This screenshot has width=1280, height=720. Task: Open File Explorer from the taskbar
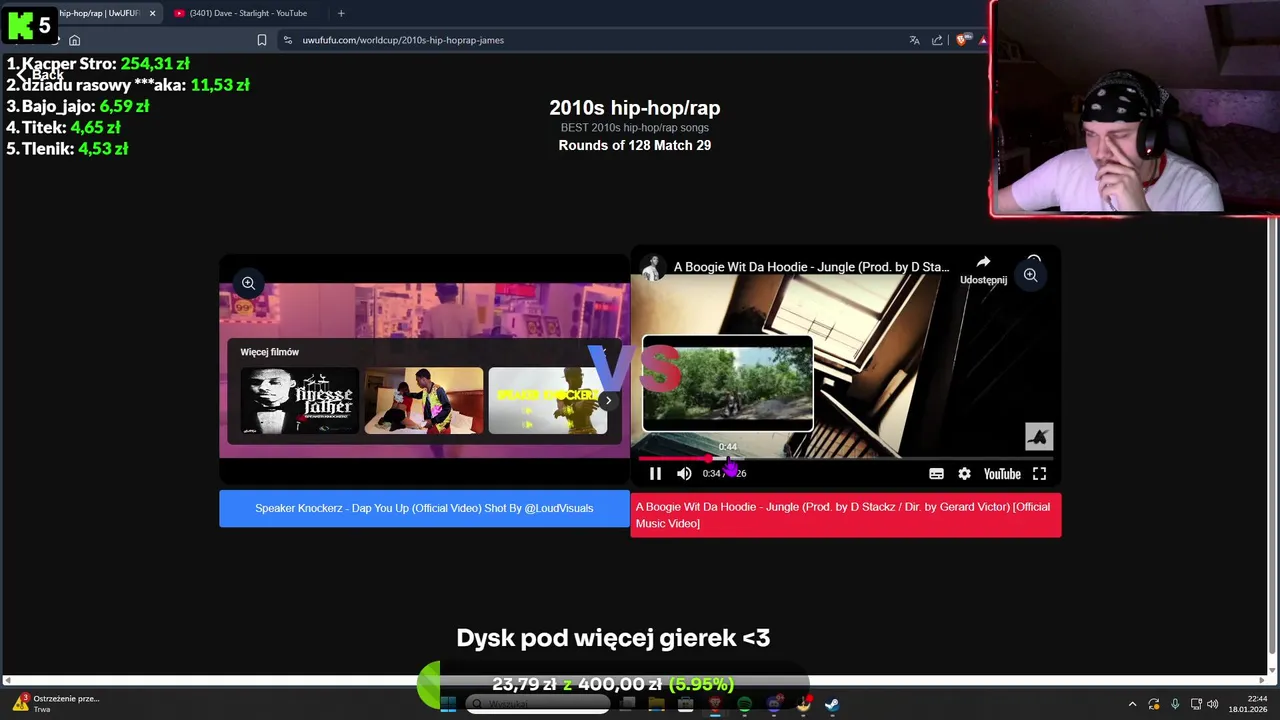[656, 704]
